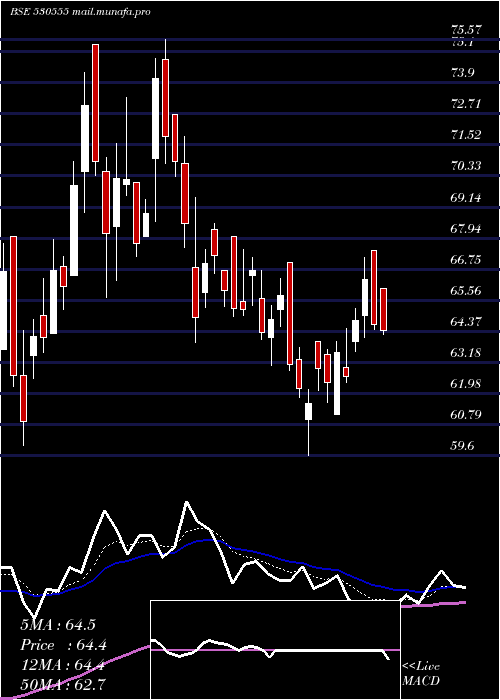The width and height of the screenshot is (500, 700).
Task: Click the 73.9 price axis label
Action: point(462,73)
